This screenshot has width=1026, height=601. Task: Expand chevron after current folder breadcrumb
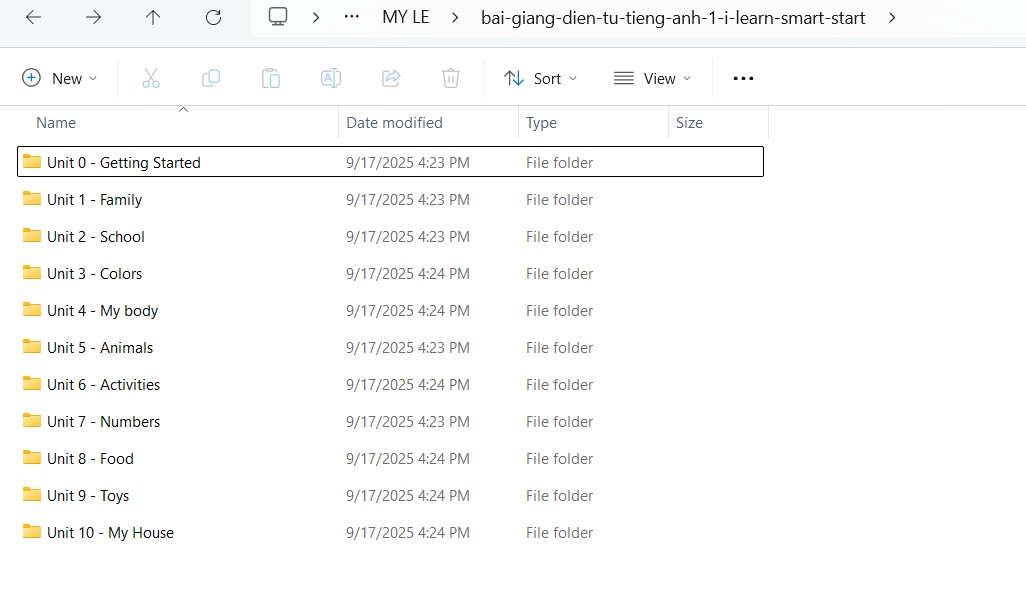pyautogui.click(x=892, y=17)
